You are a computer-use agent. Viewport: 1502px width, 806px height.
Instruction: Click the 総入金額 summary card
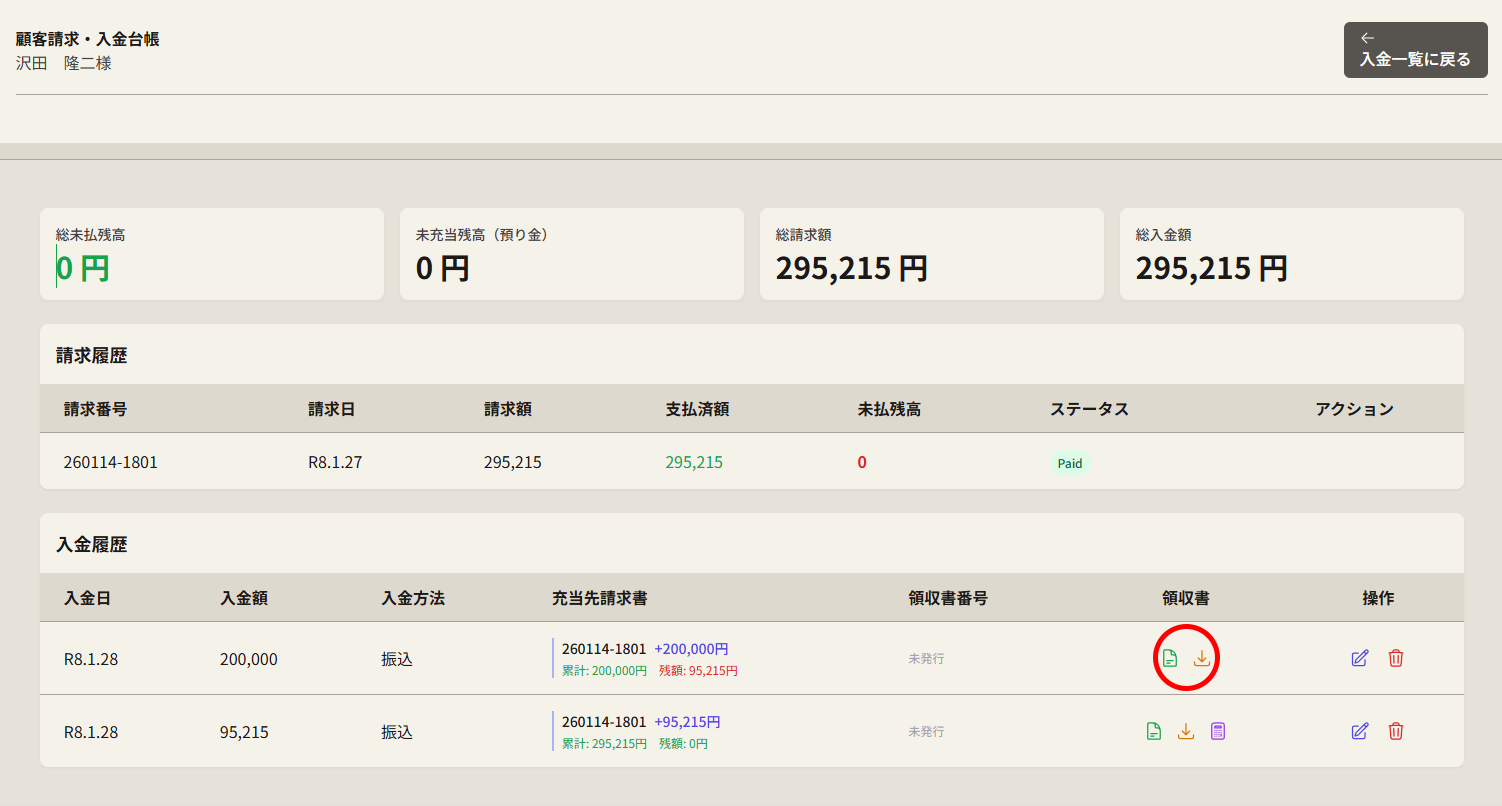[1292, 254]
